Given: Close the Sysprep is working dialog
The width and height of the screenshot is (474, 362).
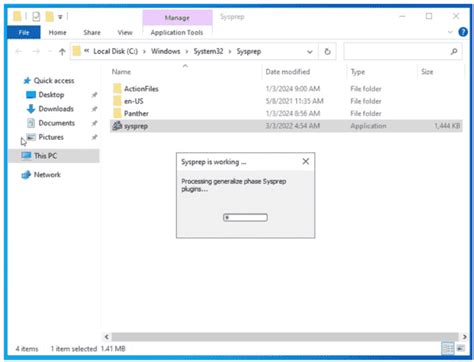Looking at the screenshot, I should tap(305, 162).
